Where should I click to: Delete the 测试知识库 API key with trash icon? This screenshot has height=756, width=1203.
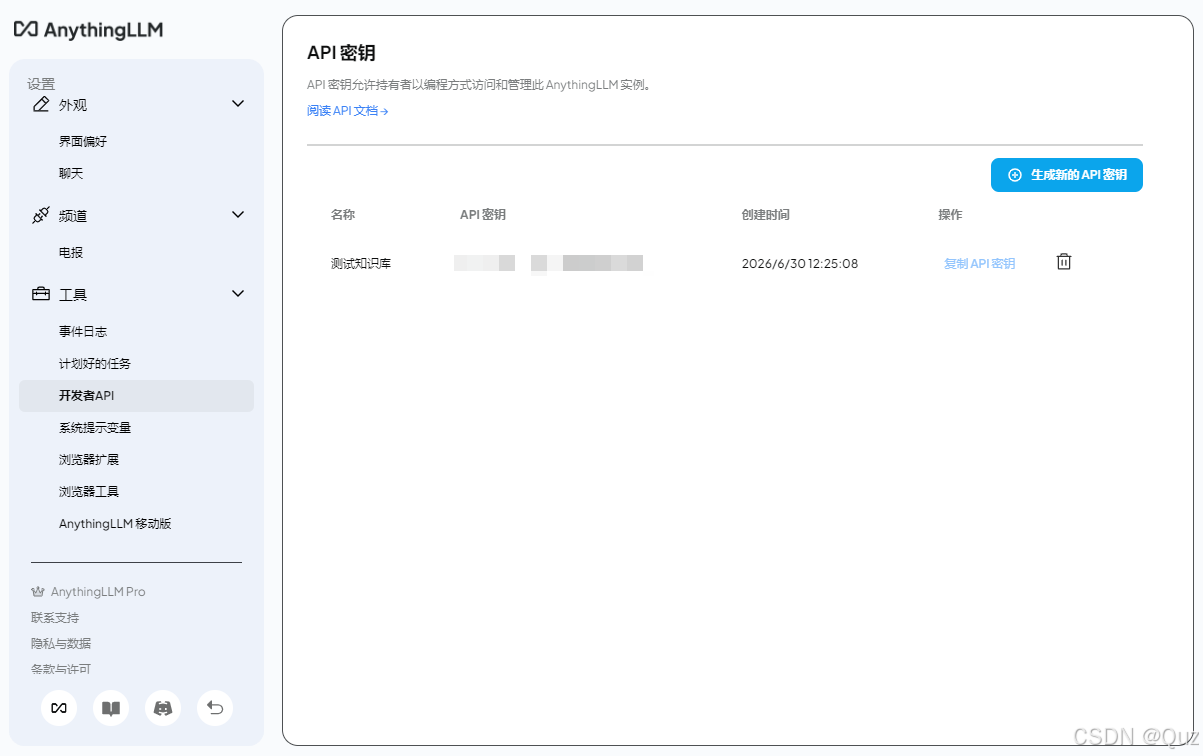point(1064,262)
